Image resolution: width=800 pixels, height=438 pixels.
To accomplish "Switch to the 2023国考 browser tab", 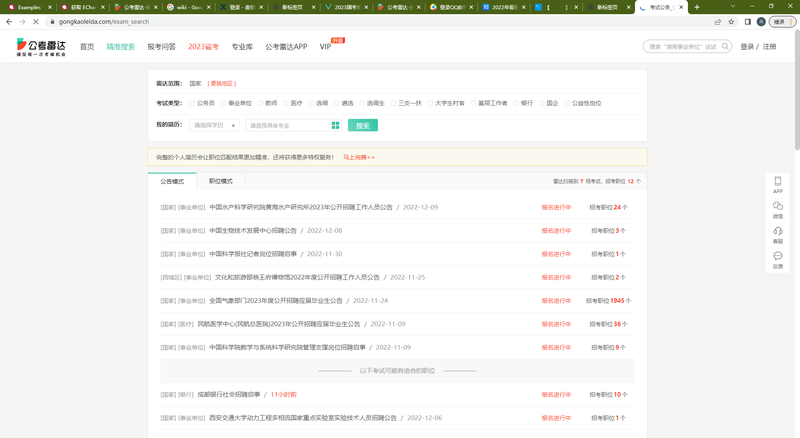I will pos(346,7).
